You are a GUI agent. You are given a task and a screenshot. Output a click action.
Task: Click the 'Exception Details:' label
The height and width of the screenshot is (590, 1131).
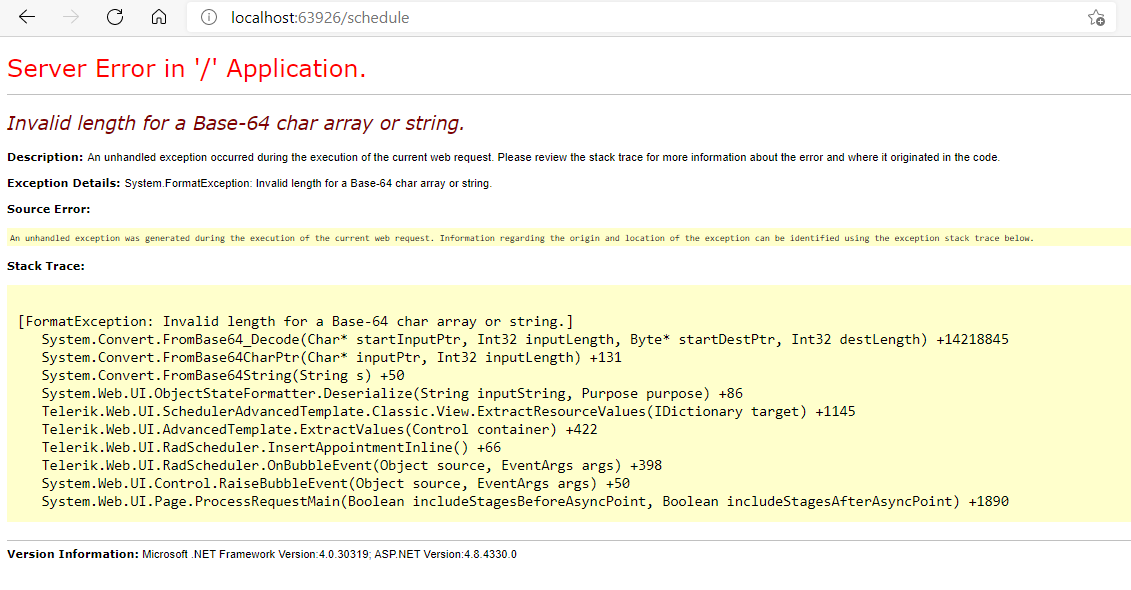point(63,183)
